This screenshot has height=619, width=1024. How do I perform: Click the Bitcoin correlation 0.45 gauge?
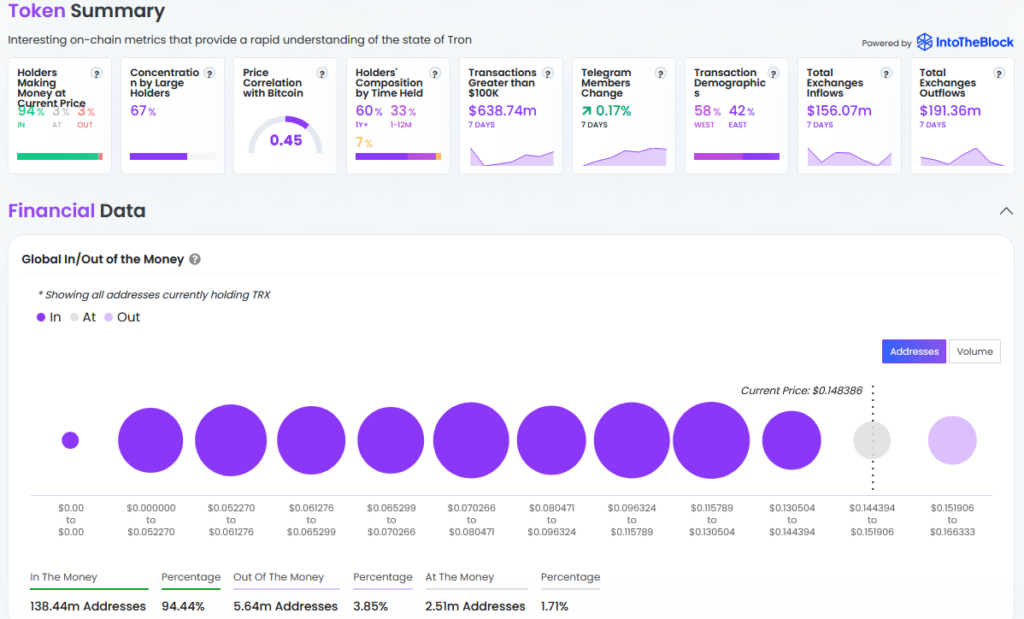pos(285,135)
